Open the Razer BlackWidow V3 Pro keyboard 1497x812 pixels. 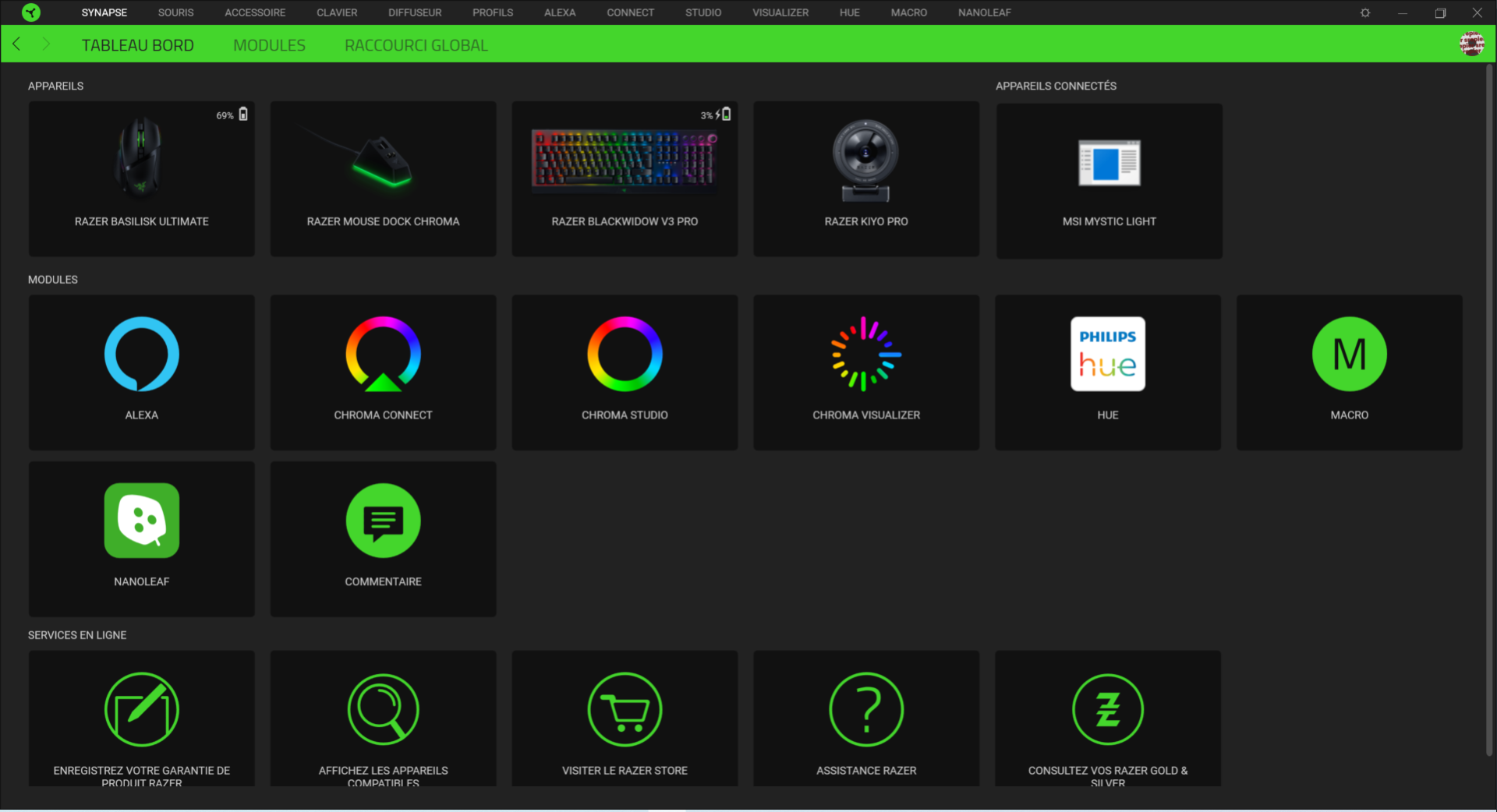[x=625, y=178]
